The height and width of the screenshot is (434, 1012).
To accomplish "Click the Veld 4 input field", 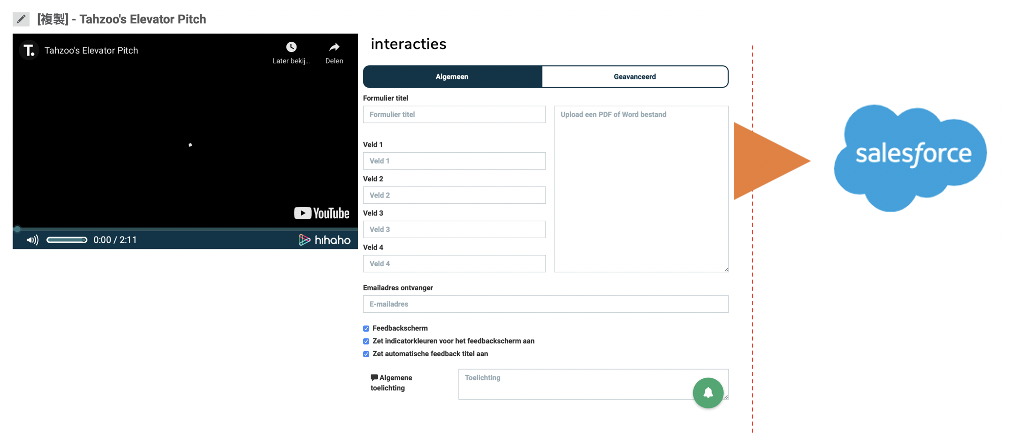I will point(454,264).
